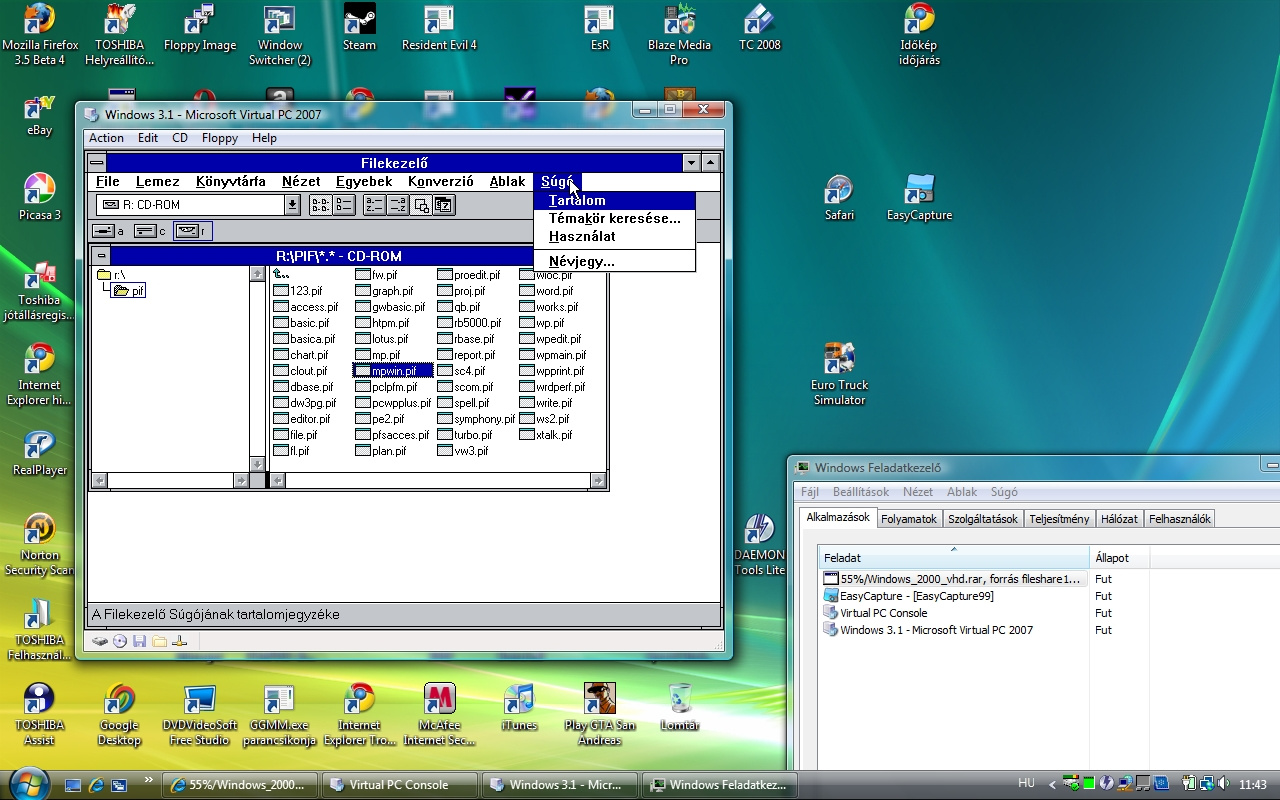Open Virtual PC CD menu
The width and height of the screenshot is (1280, 800).
(x=180, y=138)
